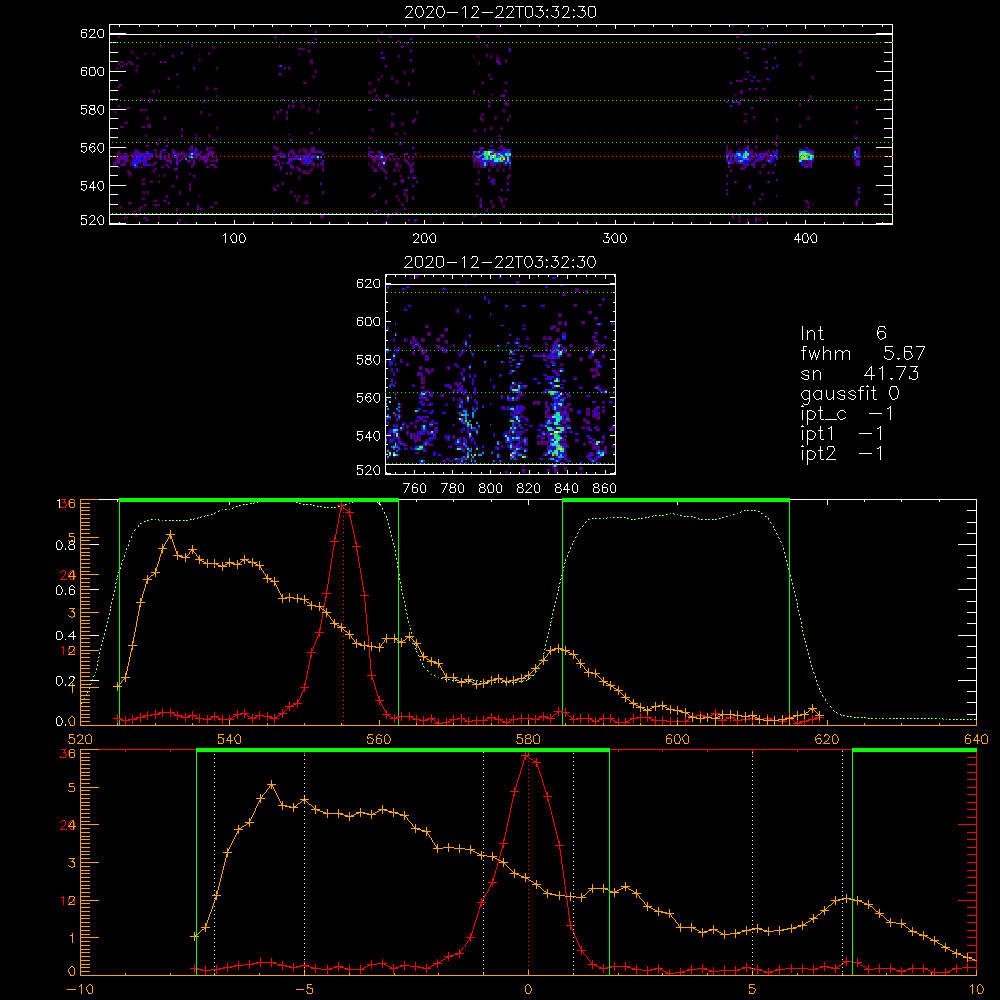This screenshot has width=1000, height=1000.
Task: Click x-axis label 820 under the middle image
Action: [x=529, y=489]
